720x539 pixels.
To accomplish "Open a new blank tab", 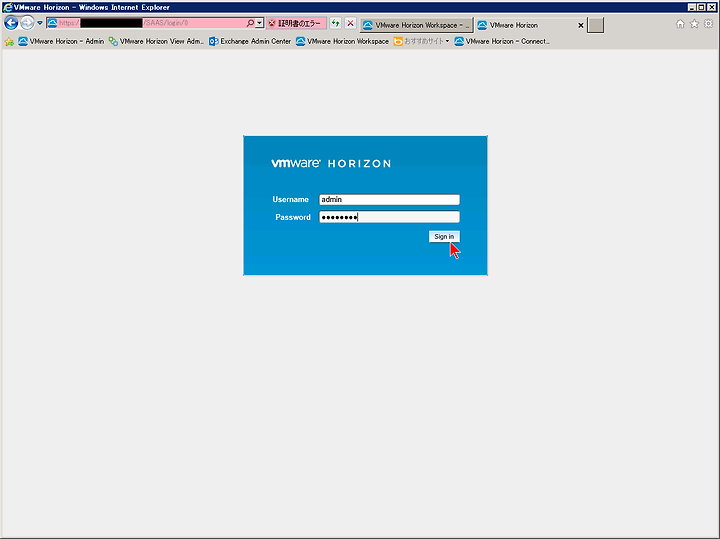I will point(596,25).
